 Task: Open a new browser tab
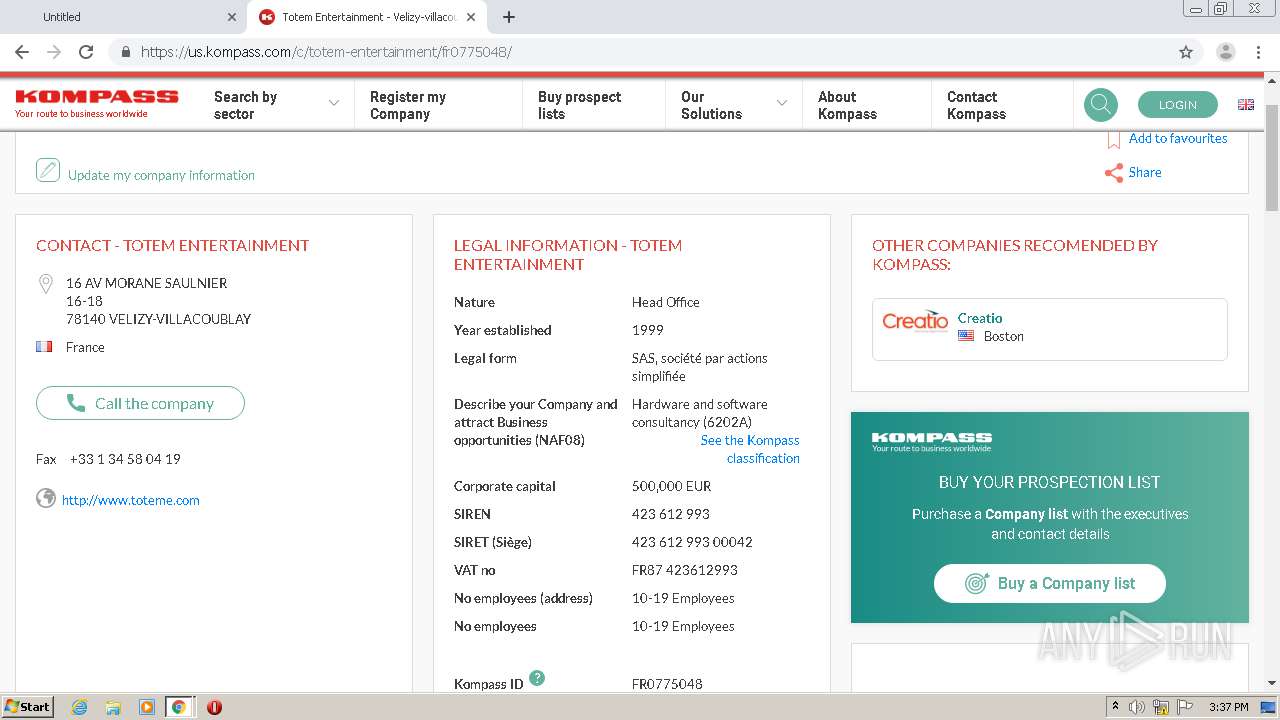(508, 17)
